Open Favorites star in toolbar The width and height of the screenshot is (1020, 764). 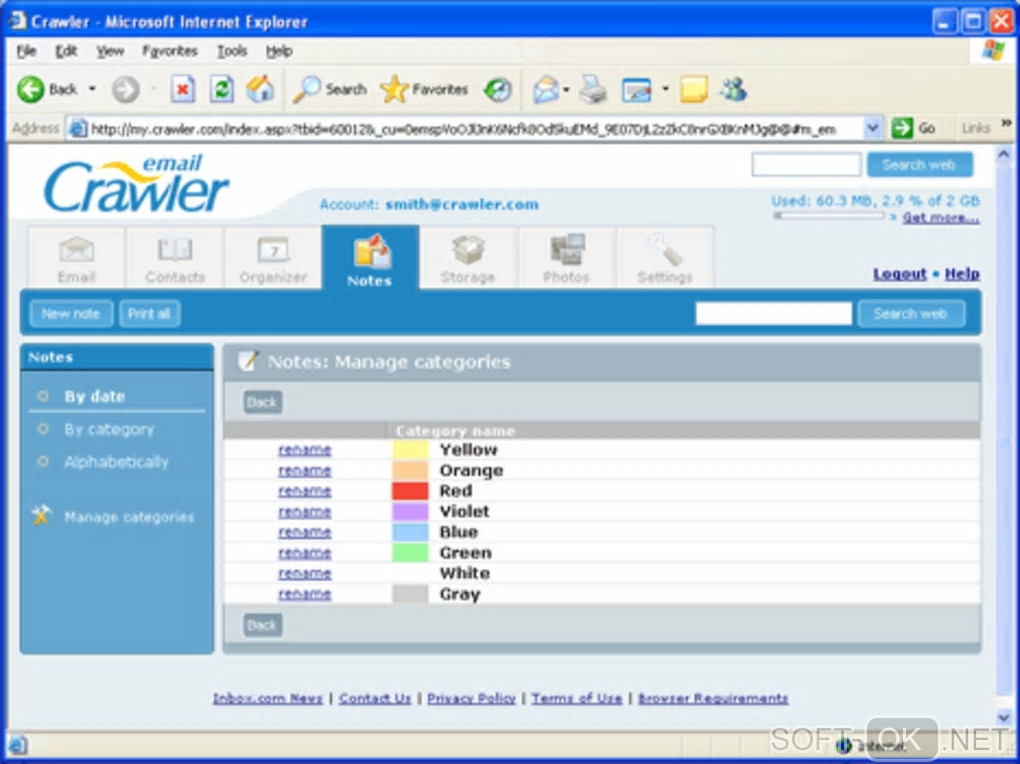coord(394,90)
